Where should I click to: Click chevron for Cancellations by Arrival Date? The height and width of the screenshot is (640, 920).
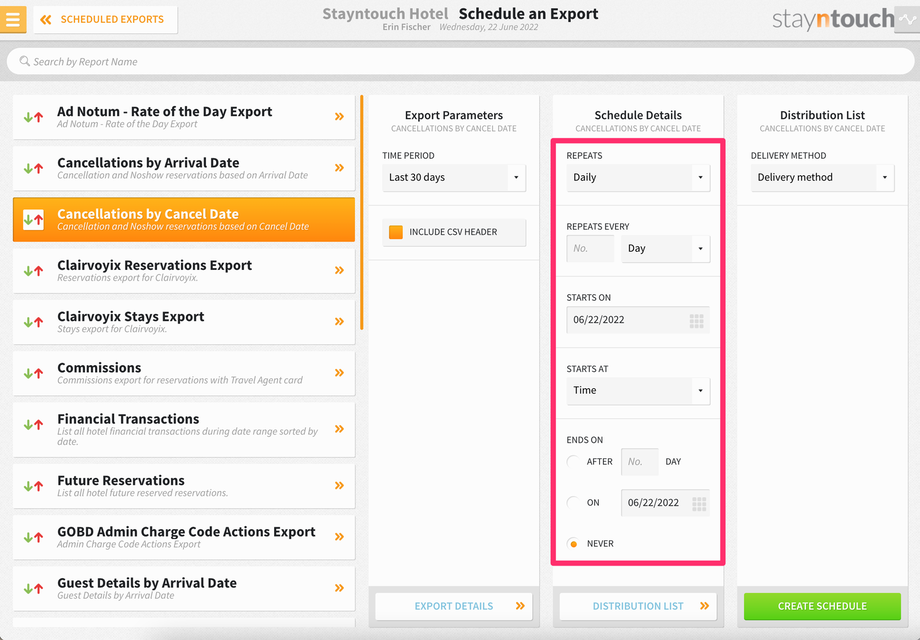tap(339, 168)
